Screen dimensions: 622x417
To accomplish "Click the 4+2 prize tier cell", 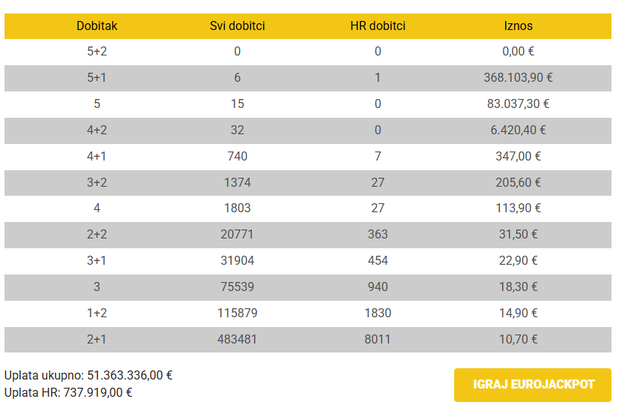I will (95, 129).
